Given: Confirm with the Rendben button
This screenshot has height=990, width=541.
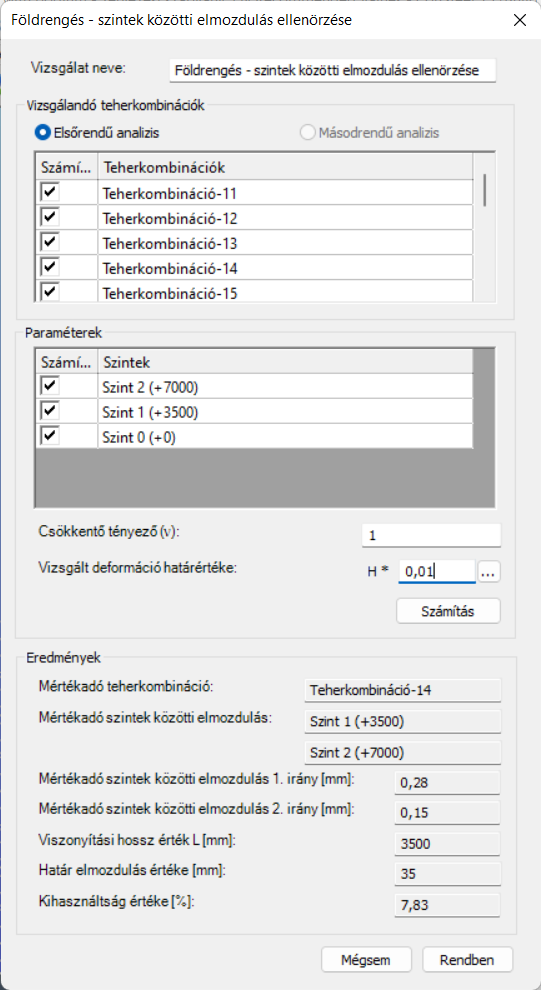Looking at the screenshot, I should (x=467, y=960).
